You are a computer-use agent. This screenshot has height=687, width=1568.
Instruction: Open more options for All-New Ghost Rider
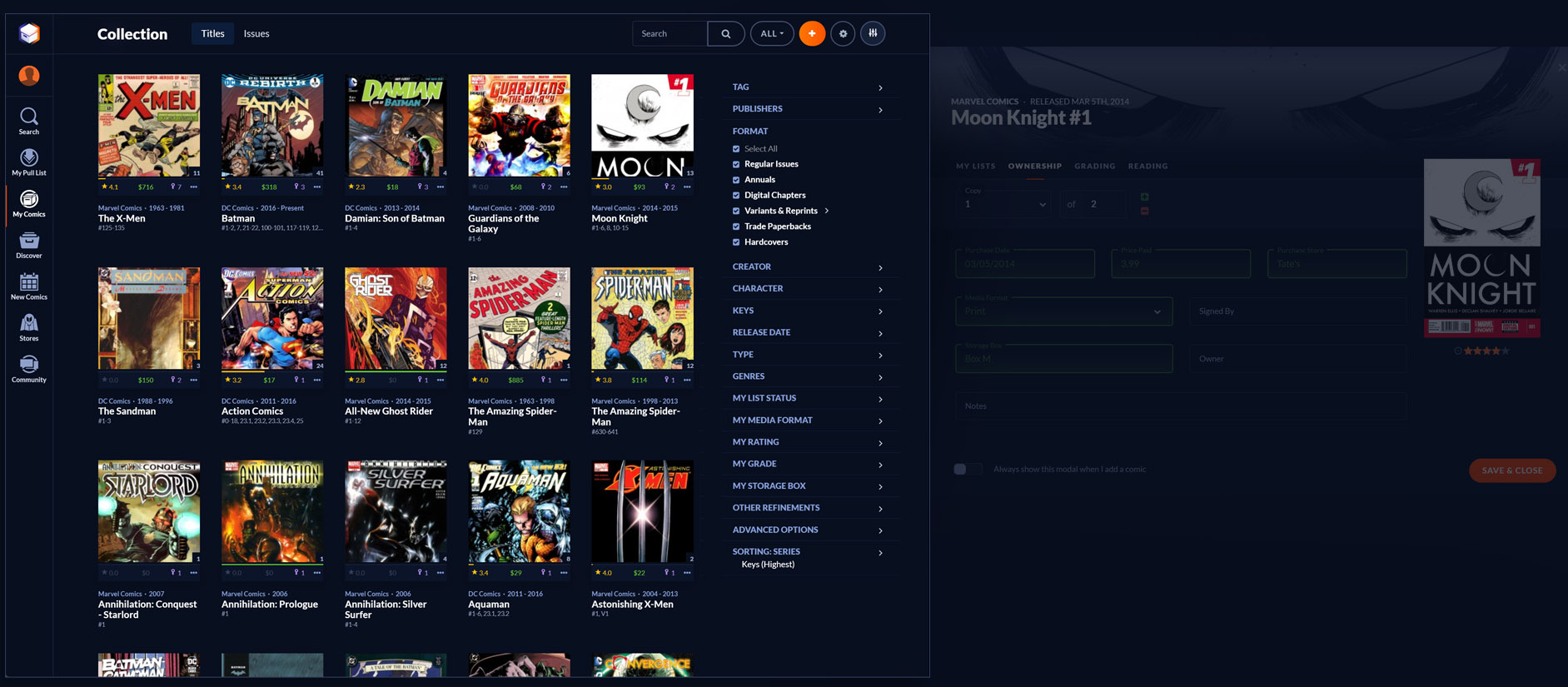pos(441,381)
